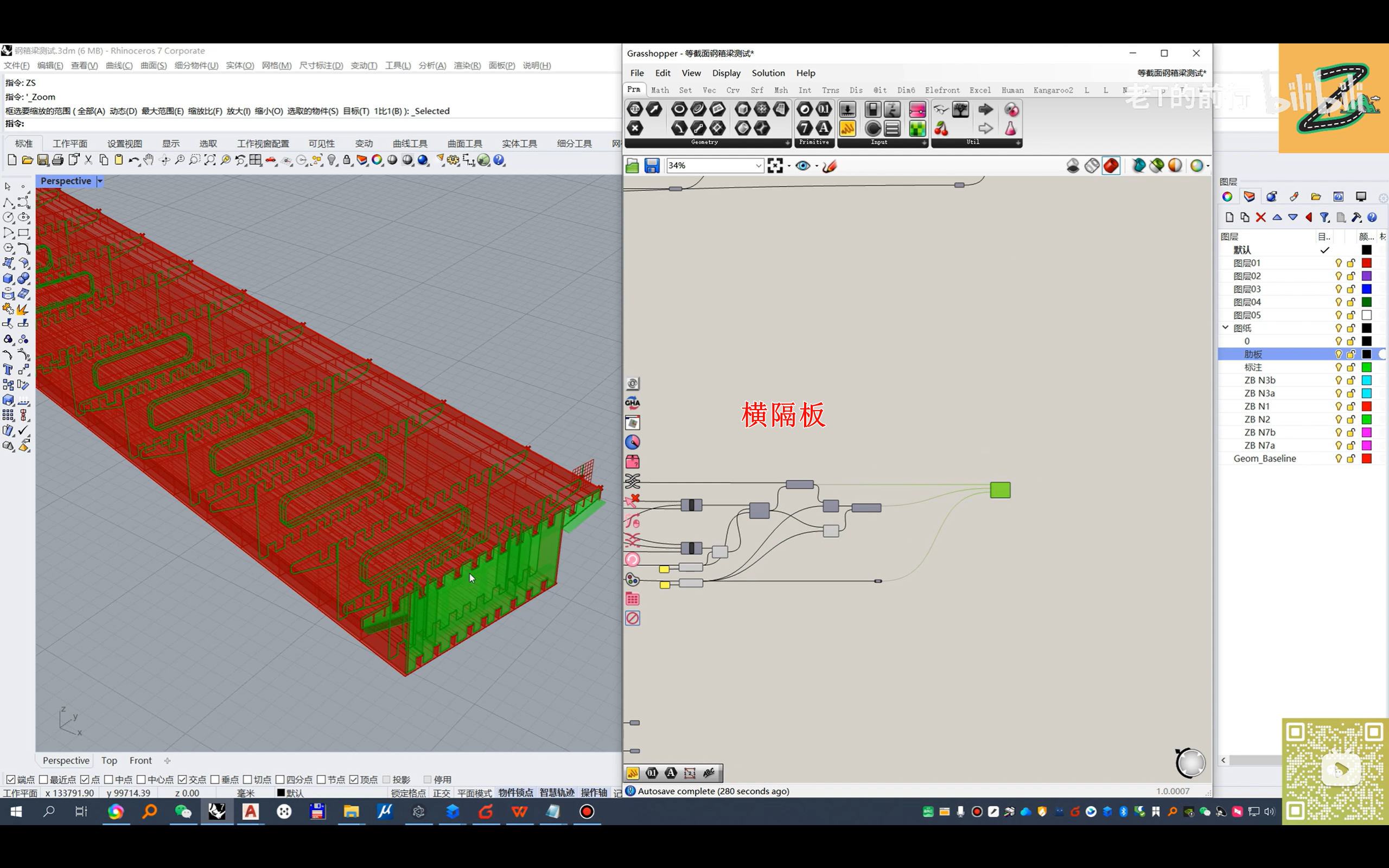Click the Zoom Extents icon in the Grasshopper toolbar

tap(775, 166)
